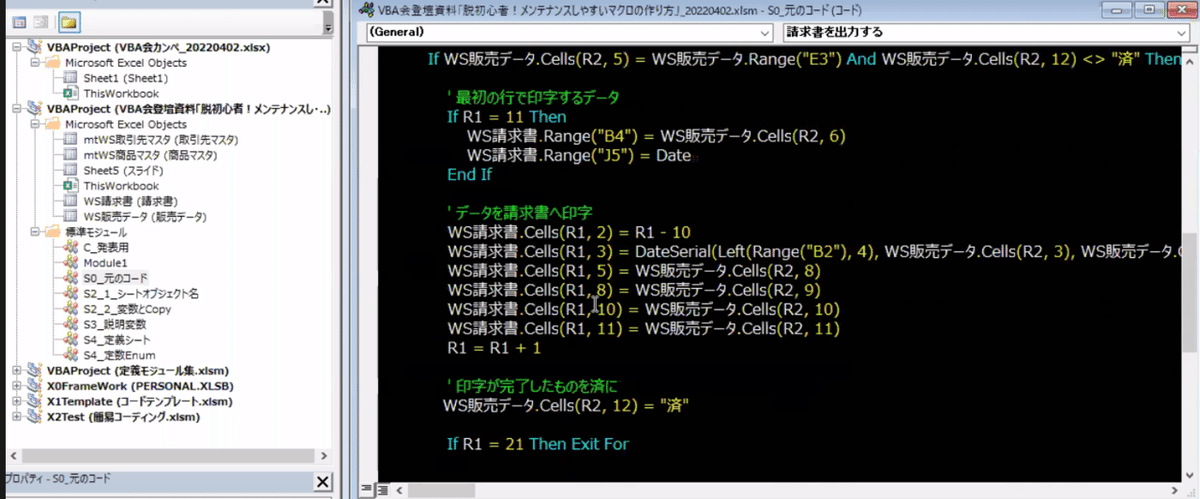Select the S2_1_シートオブジェクト名 module
The width and height of the screenshot is (1200, 499).
click(x=143, y=293)
